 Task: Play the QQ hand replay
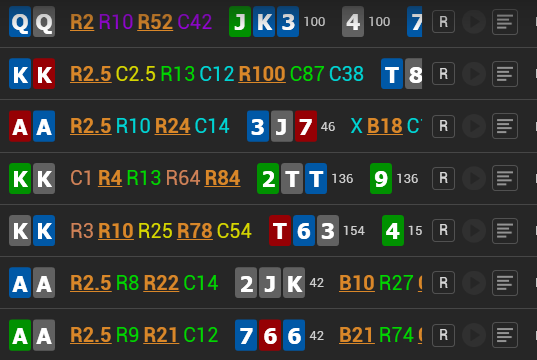(474, 22)
